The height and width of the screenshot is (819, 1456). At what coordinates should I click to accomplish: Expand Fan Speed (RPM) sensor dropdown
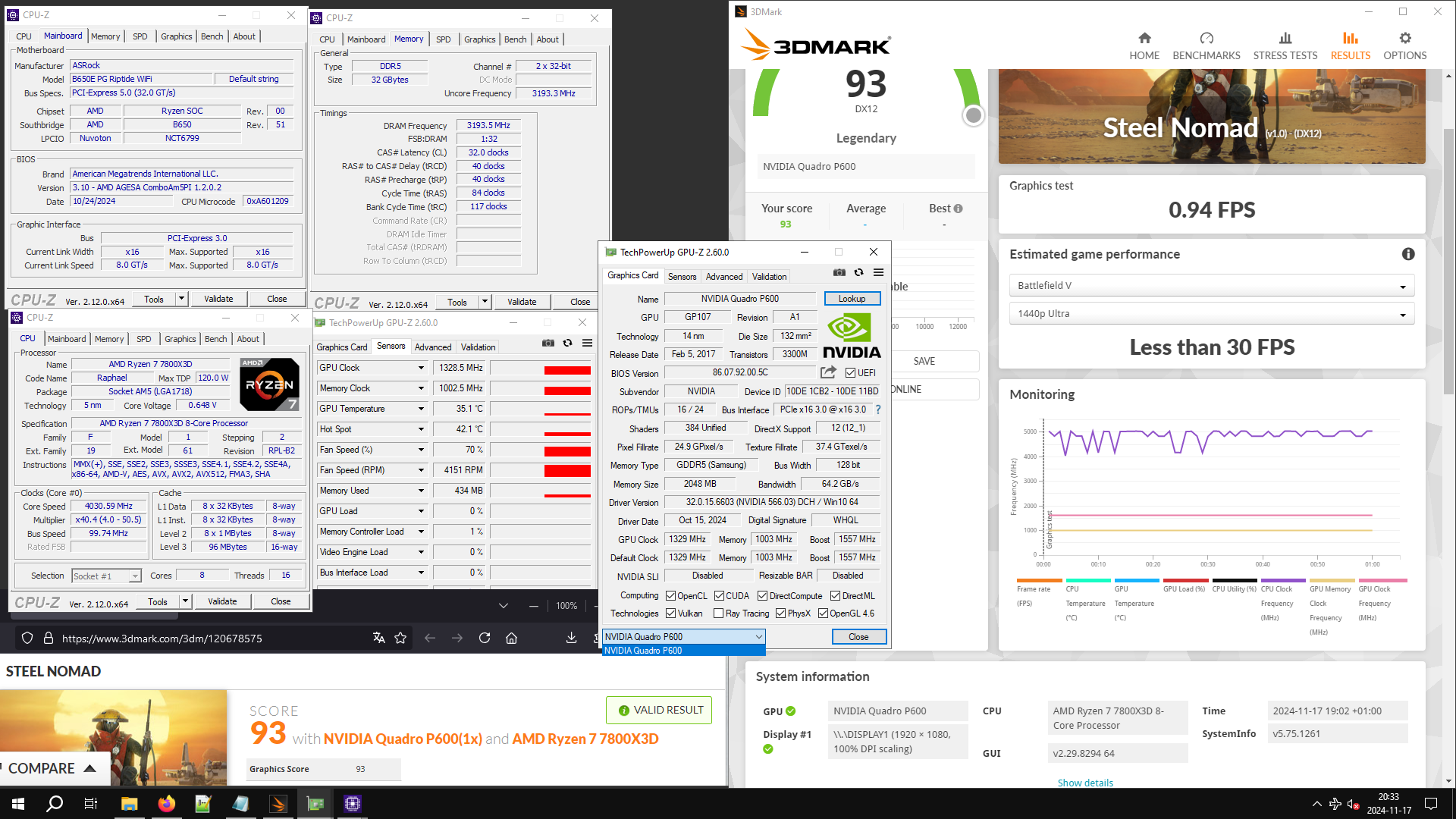(x=421, y=470)
